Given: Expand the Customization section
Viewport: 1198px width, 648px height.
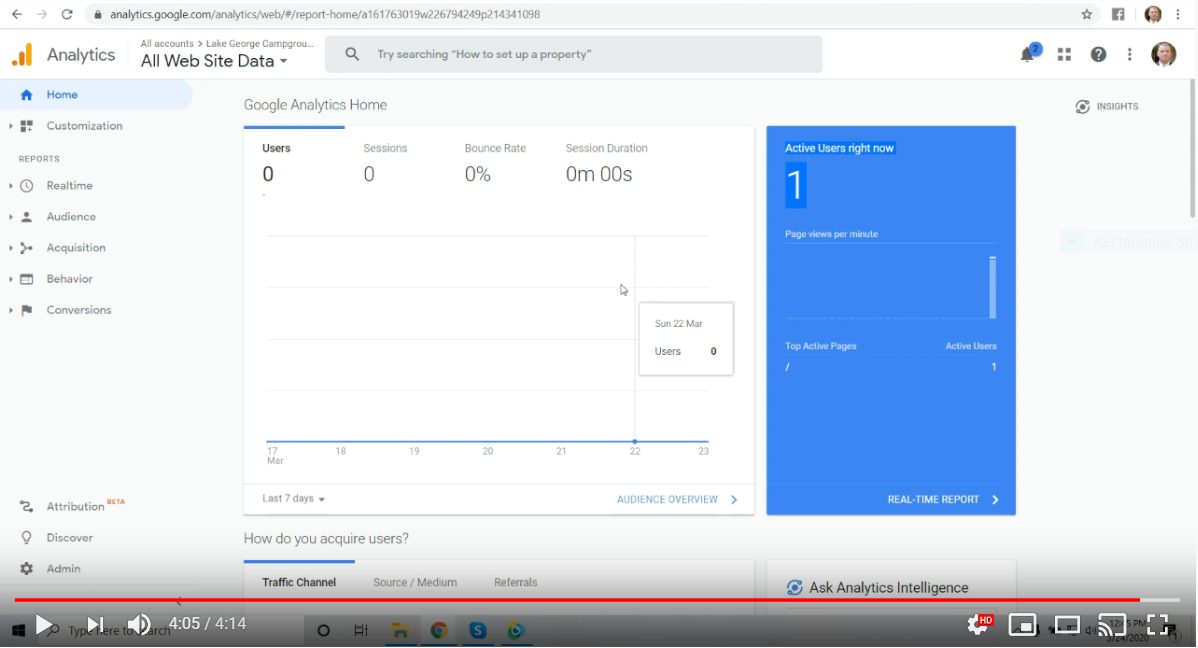Looking at the screenshot, I should [x=10, y=126].
